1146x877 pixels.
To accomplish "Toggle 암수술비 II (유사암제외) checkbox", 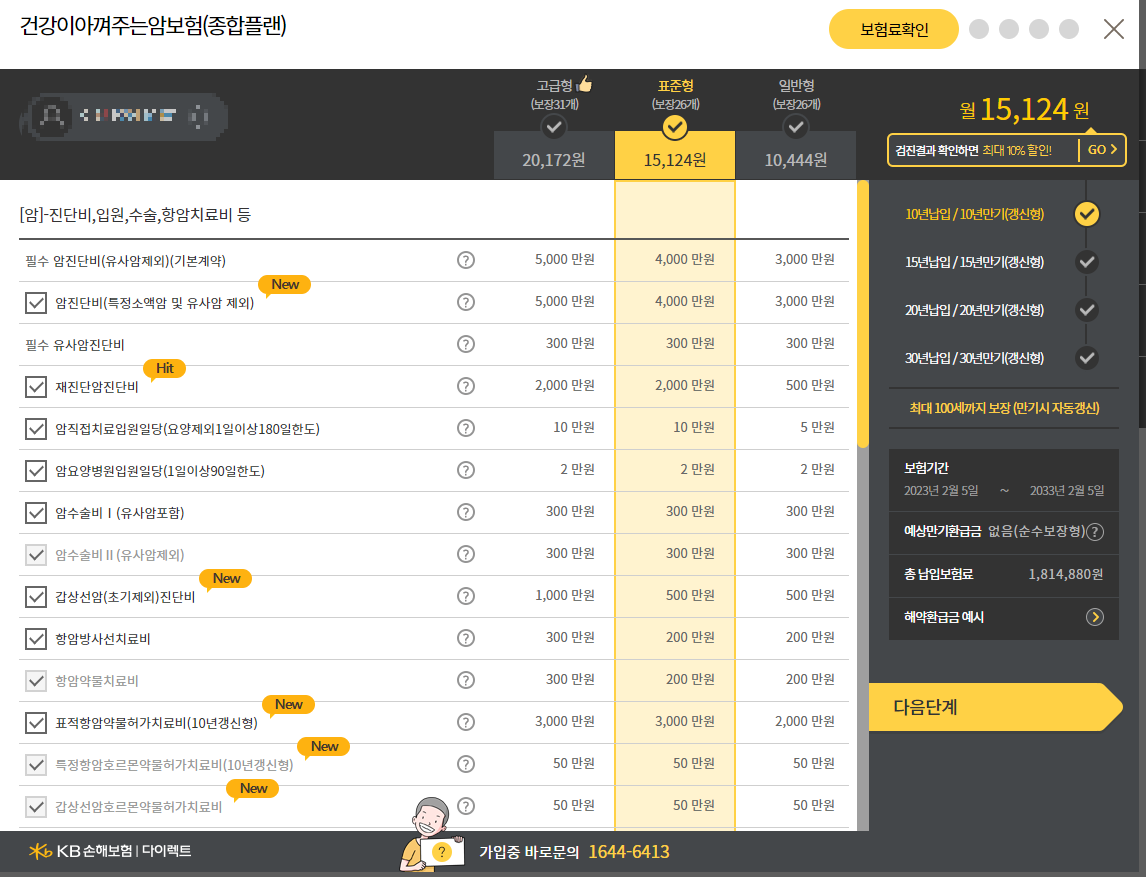I will point(36,555).
